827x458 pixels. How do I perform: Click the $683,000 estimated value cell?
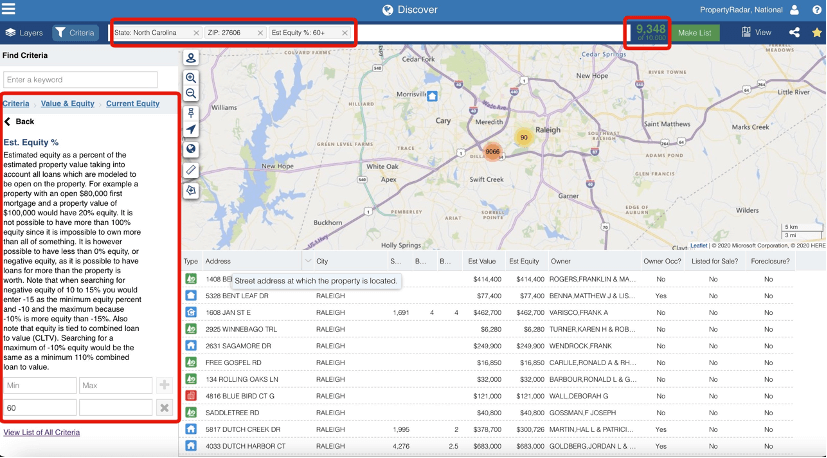(486, 446)
